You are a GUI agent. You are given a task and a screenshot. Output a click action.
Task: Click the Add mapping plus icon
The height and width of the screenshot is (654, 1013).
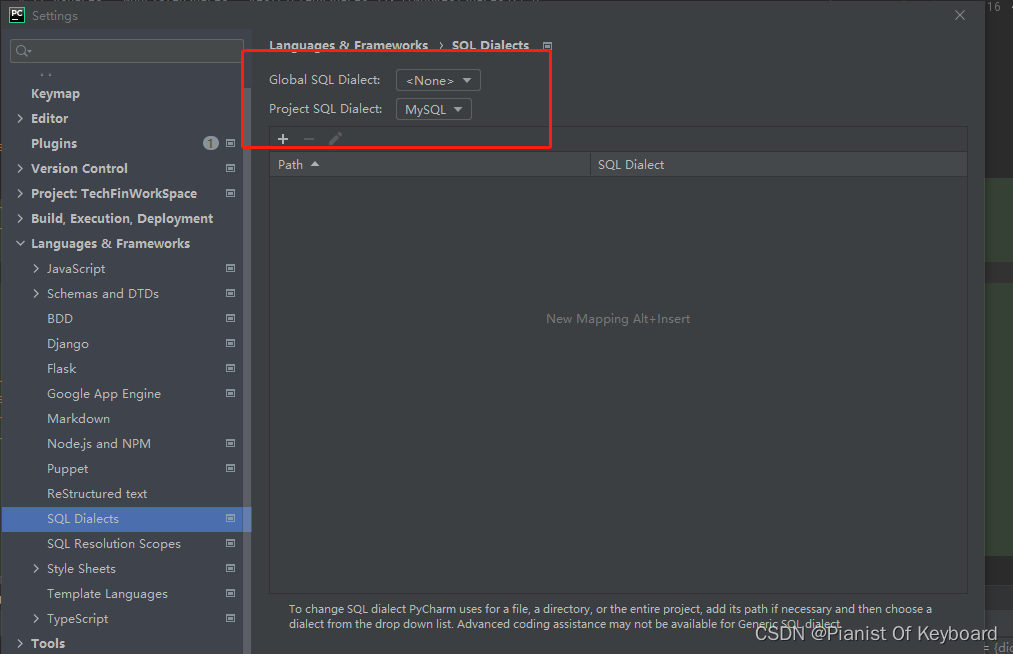pos(282,139)
